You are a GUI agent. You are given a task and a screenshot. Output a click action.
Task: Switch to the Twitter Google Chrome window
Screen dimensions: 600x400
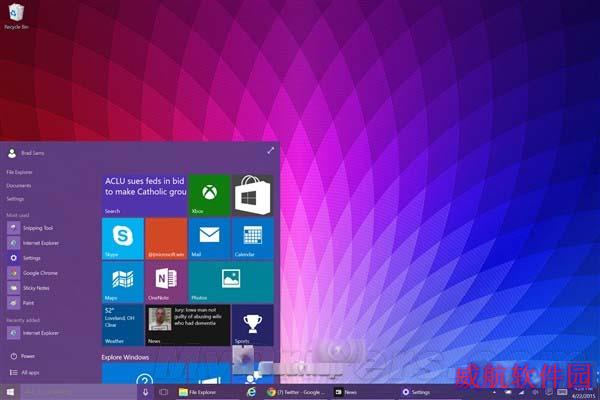(x=296, y=392)
